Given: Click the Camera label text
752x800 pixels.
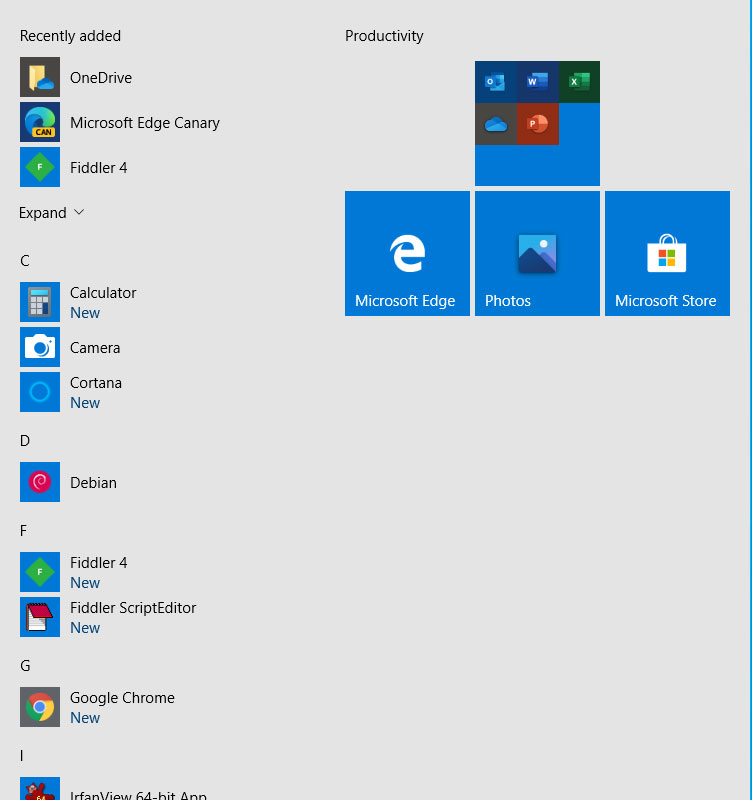Looking at the screenshot, I should pyautogui.click(x=95, y=348).
